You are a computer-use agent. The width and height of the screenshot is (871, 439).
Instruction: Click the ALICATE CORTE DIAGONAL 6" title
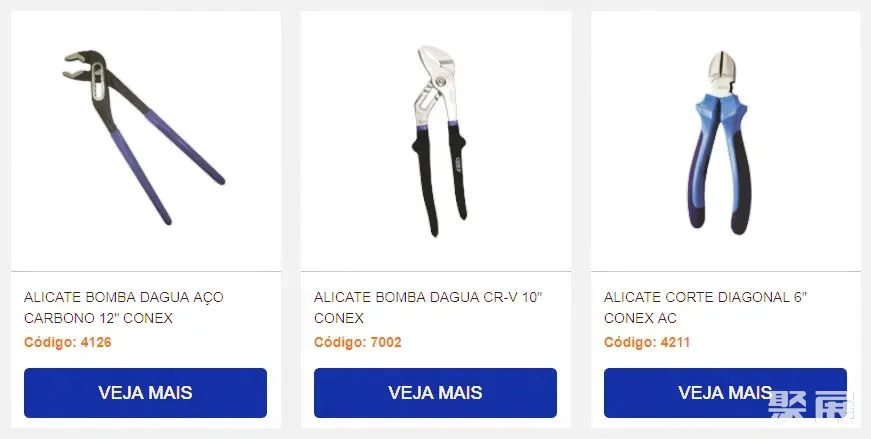(705, 307)
